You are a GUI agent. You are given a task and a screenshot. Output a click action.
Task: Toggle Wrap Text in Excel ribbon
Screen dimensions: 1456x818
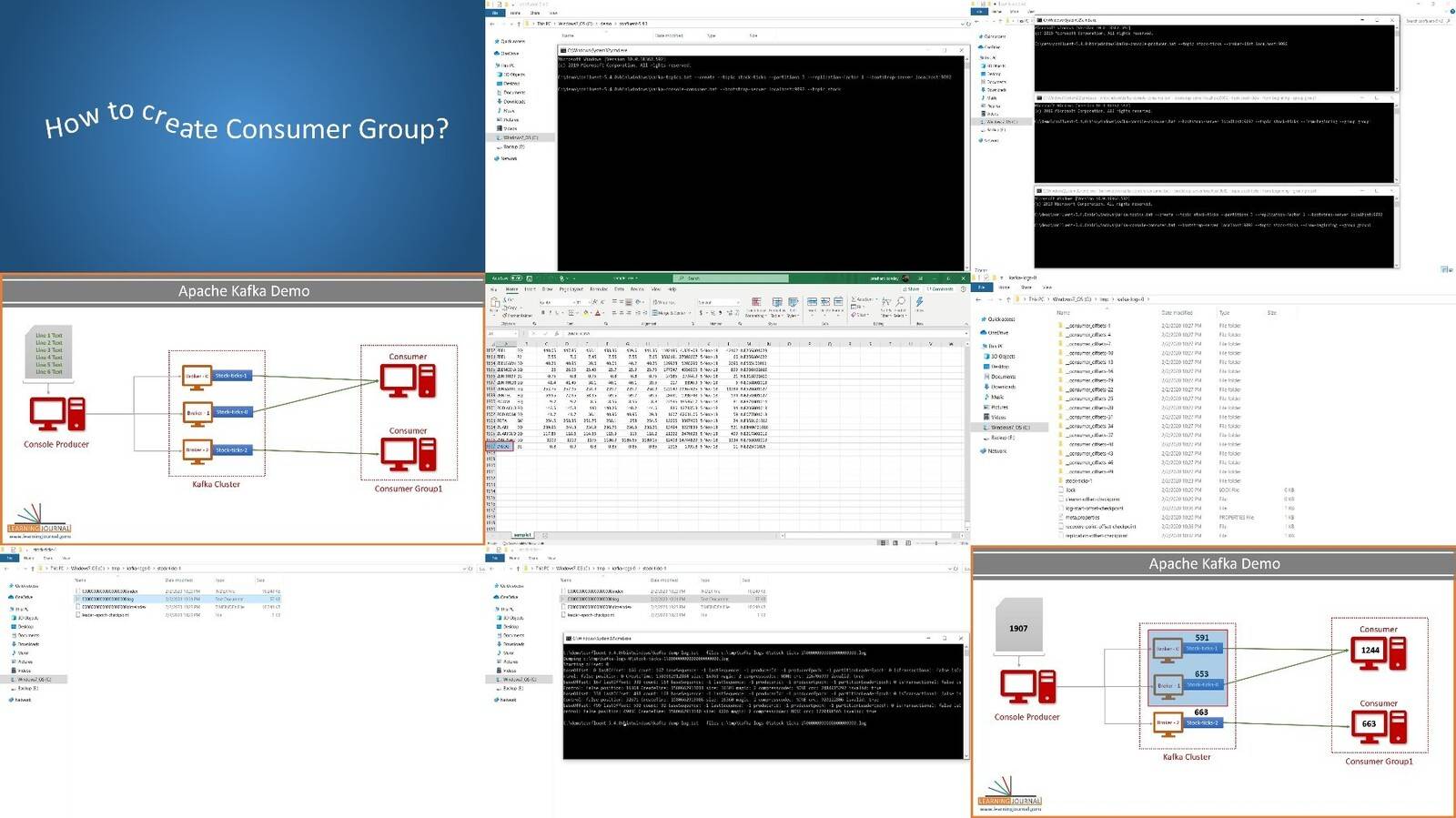click(662, 302)
